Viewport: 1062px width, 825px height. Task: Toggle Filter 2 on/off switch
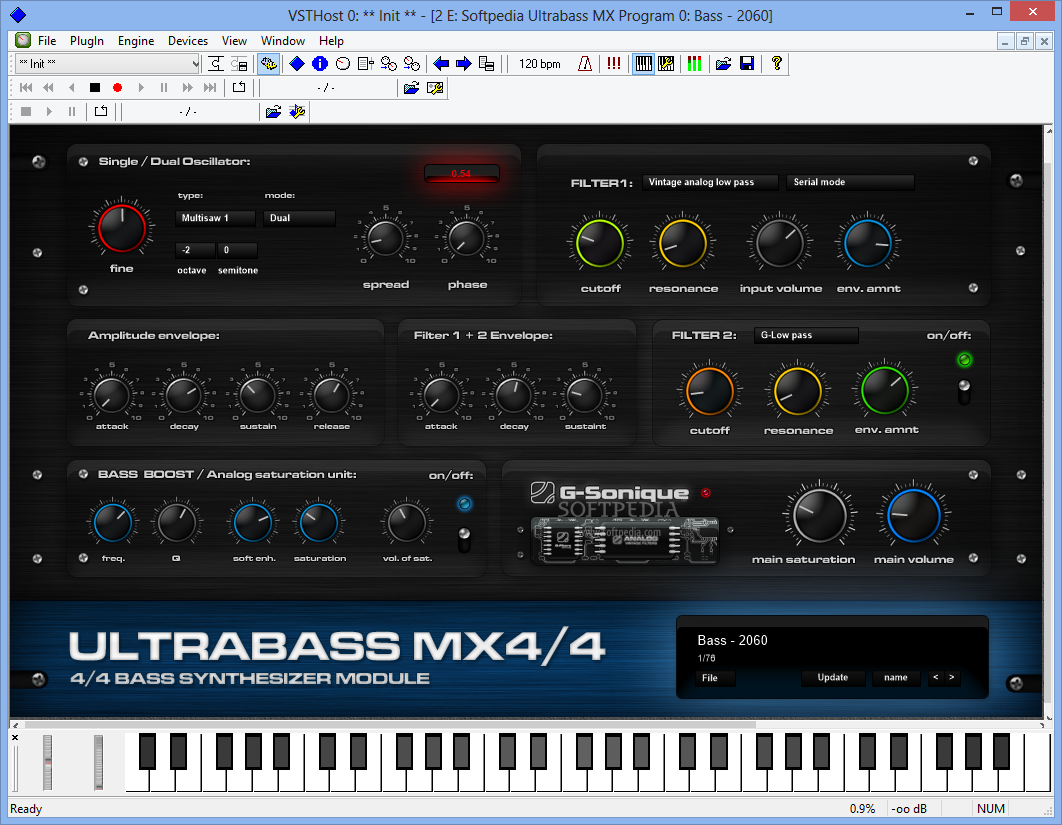pos(964,392)
